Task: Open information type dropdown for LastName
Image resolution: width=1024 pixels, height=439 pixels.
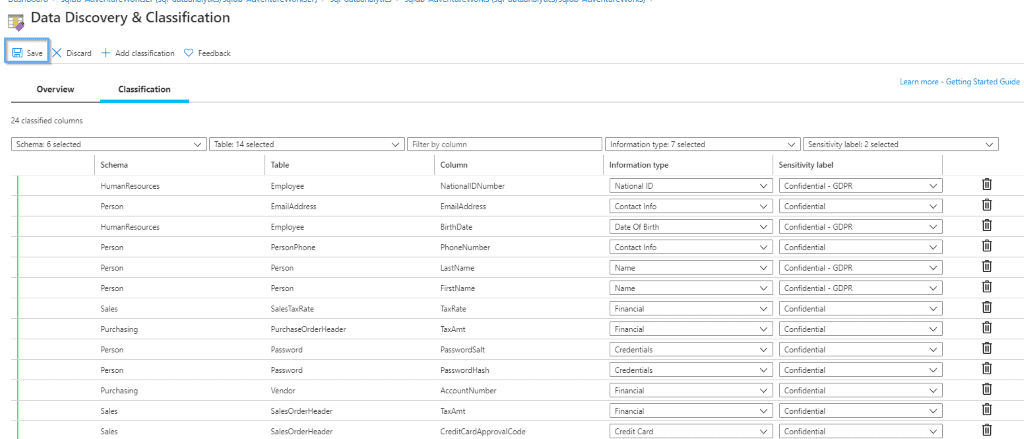Action: click(691, 268)
